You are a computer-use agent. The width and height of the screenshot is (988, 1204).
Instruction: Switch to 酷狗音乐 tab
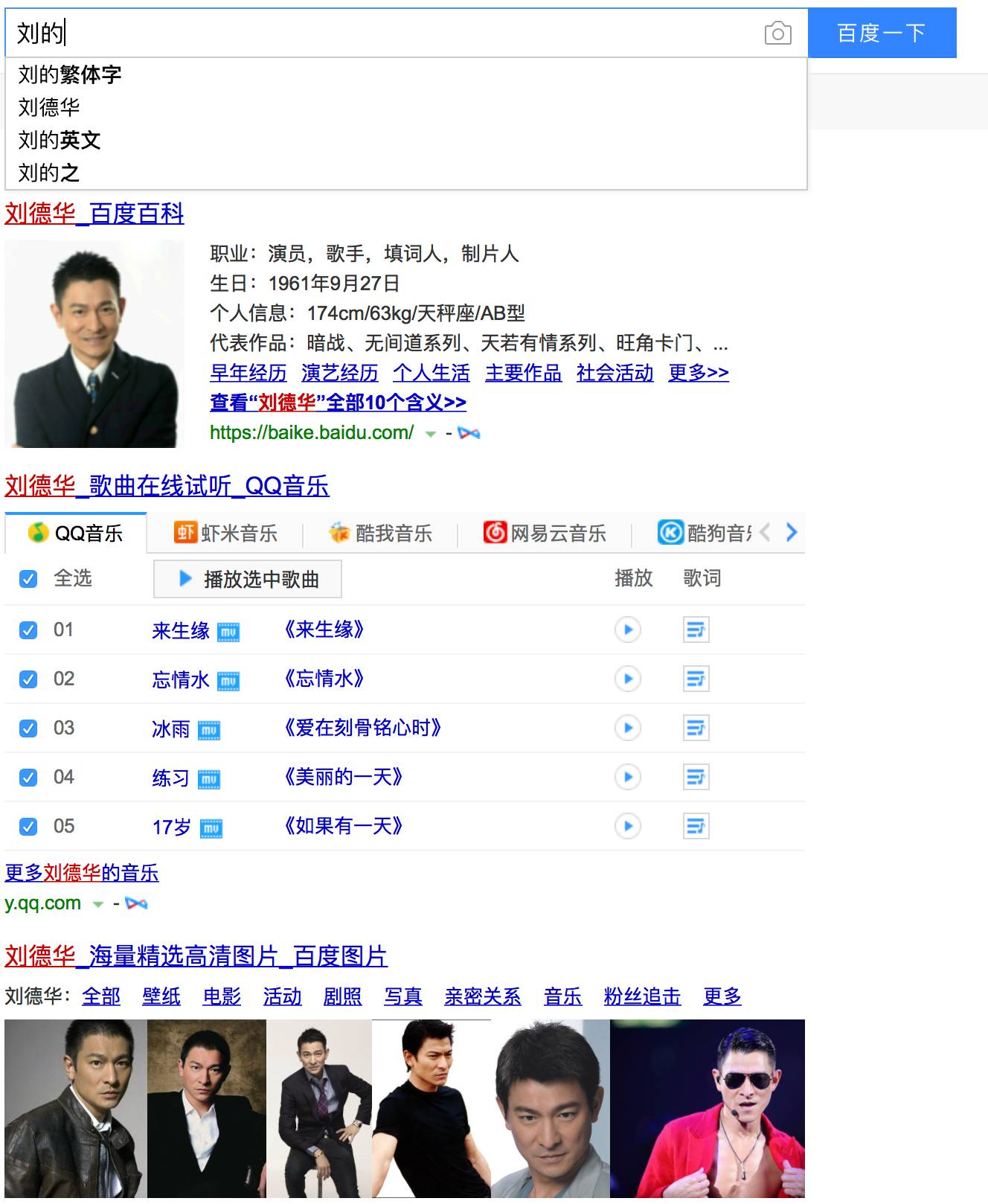coord(705,533)
